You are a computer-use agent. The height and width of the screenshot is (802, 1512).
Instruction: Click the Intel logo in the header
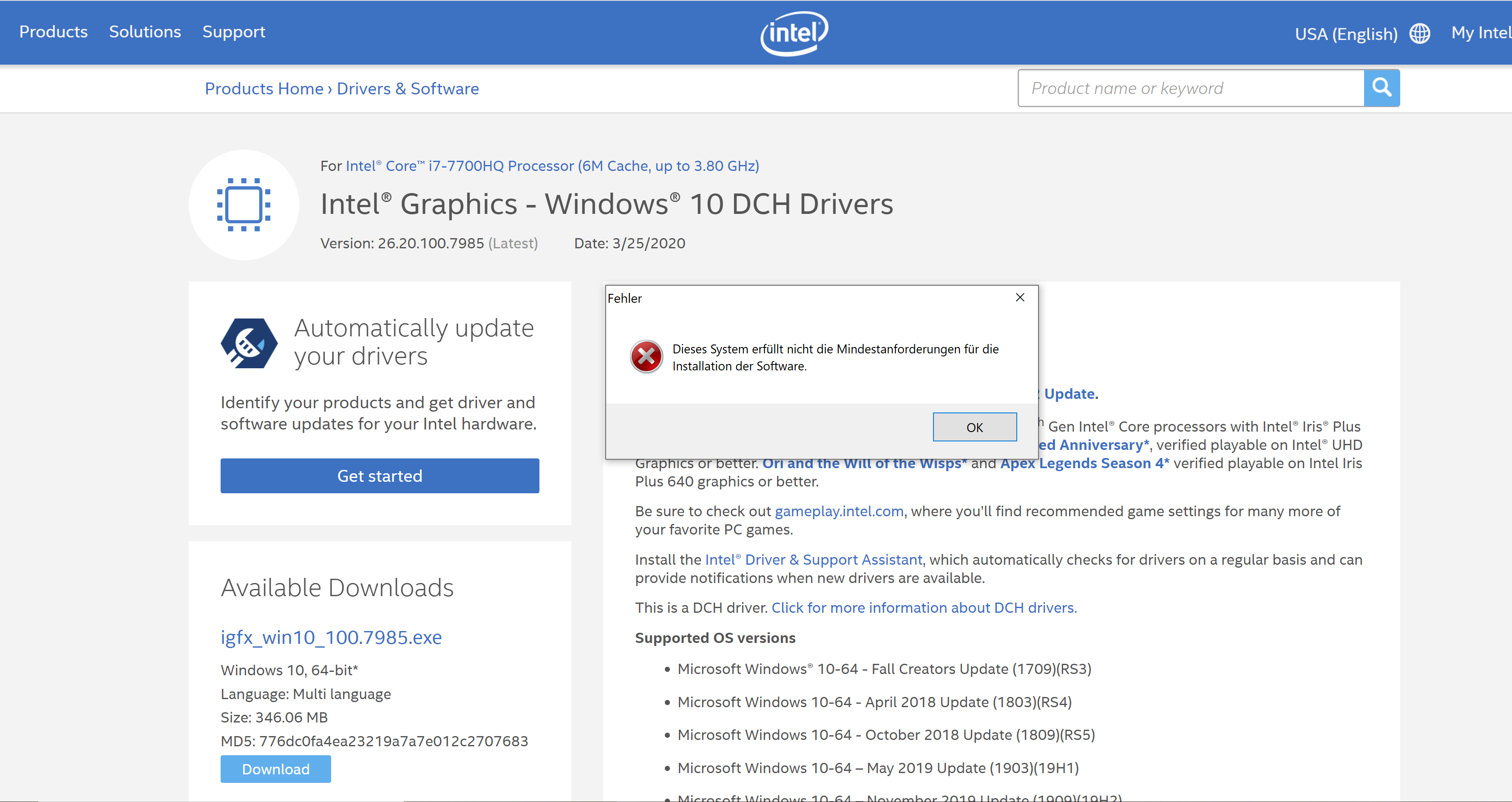tap(794, 32)
